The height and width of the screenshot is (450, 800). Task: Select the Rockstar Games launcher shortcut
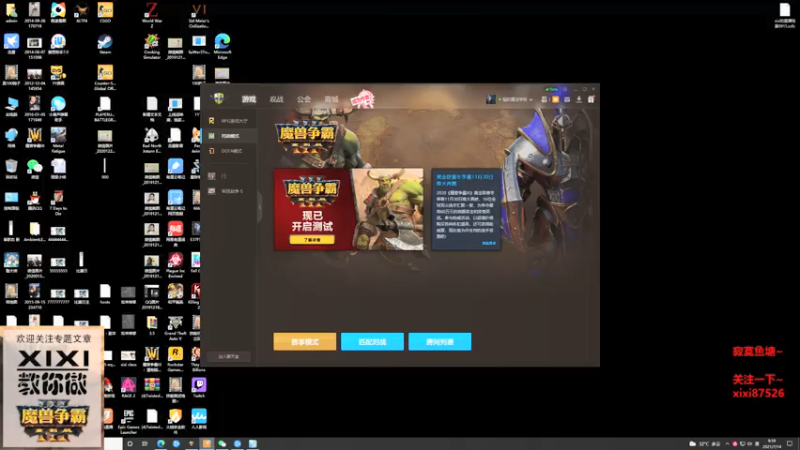[176, 359]
